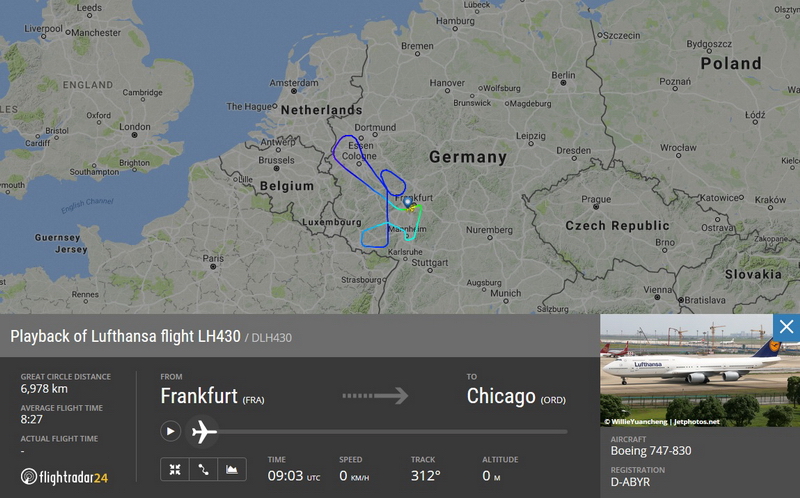This screenshot has width=800, height=498.
Task: Click the yellow aircraft icon on the map
Action: coord(412,208)
